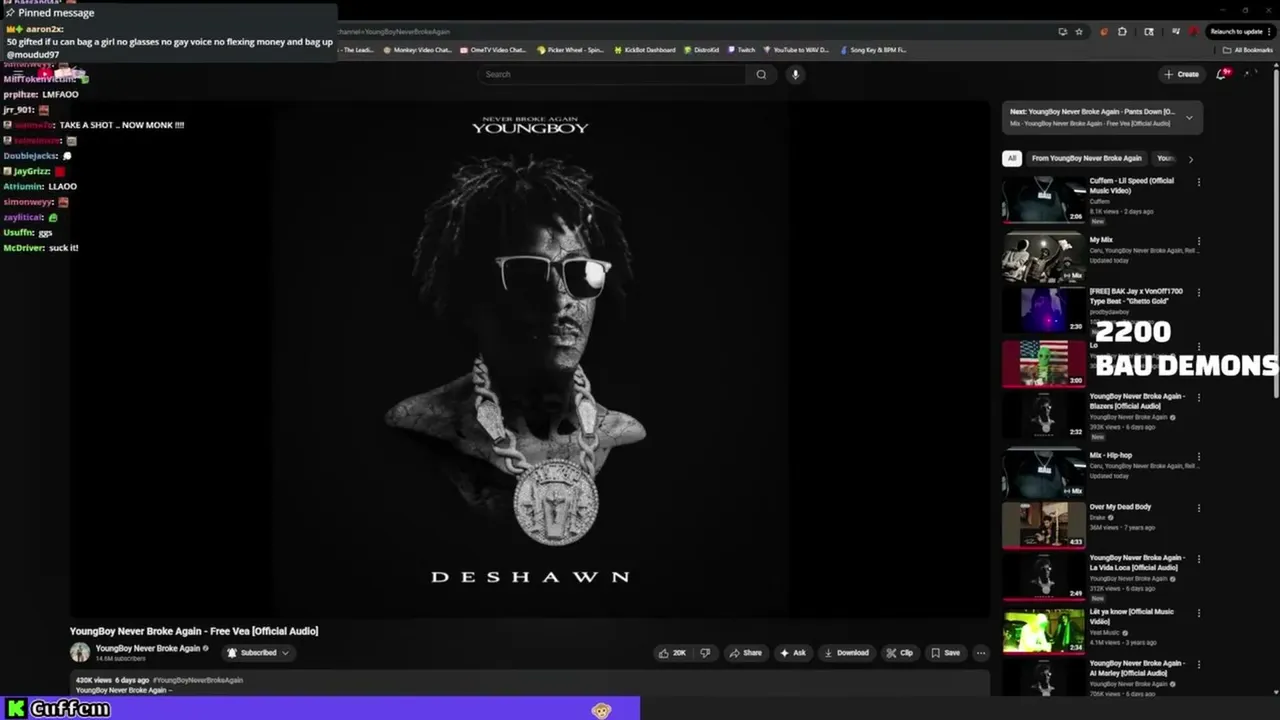Open options for Cuffem - Lil Speed video
This screenshot has width=1280, height=720.
click(1198, 182)
